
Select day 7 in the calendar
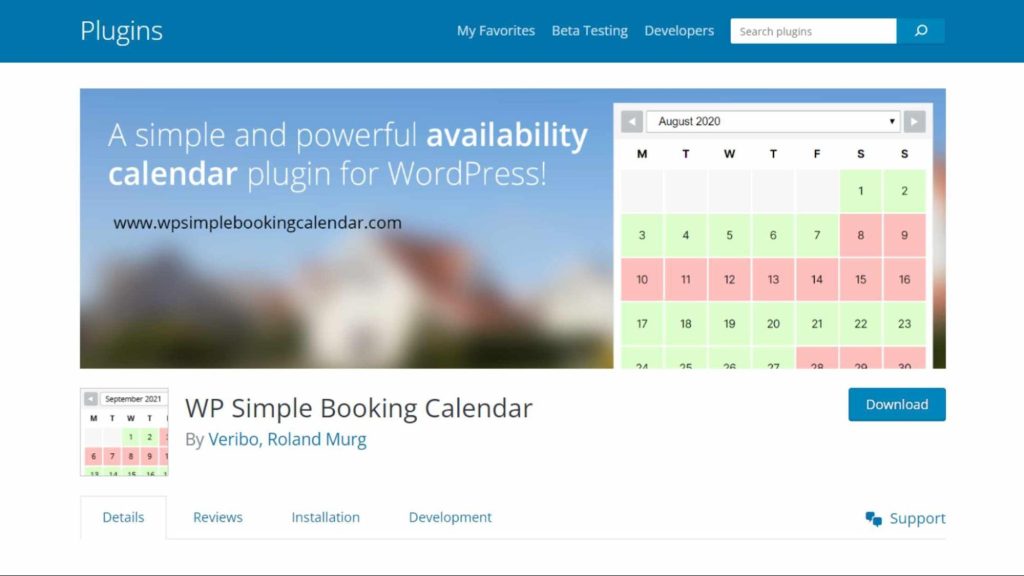coord(817,235)
